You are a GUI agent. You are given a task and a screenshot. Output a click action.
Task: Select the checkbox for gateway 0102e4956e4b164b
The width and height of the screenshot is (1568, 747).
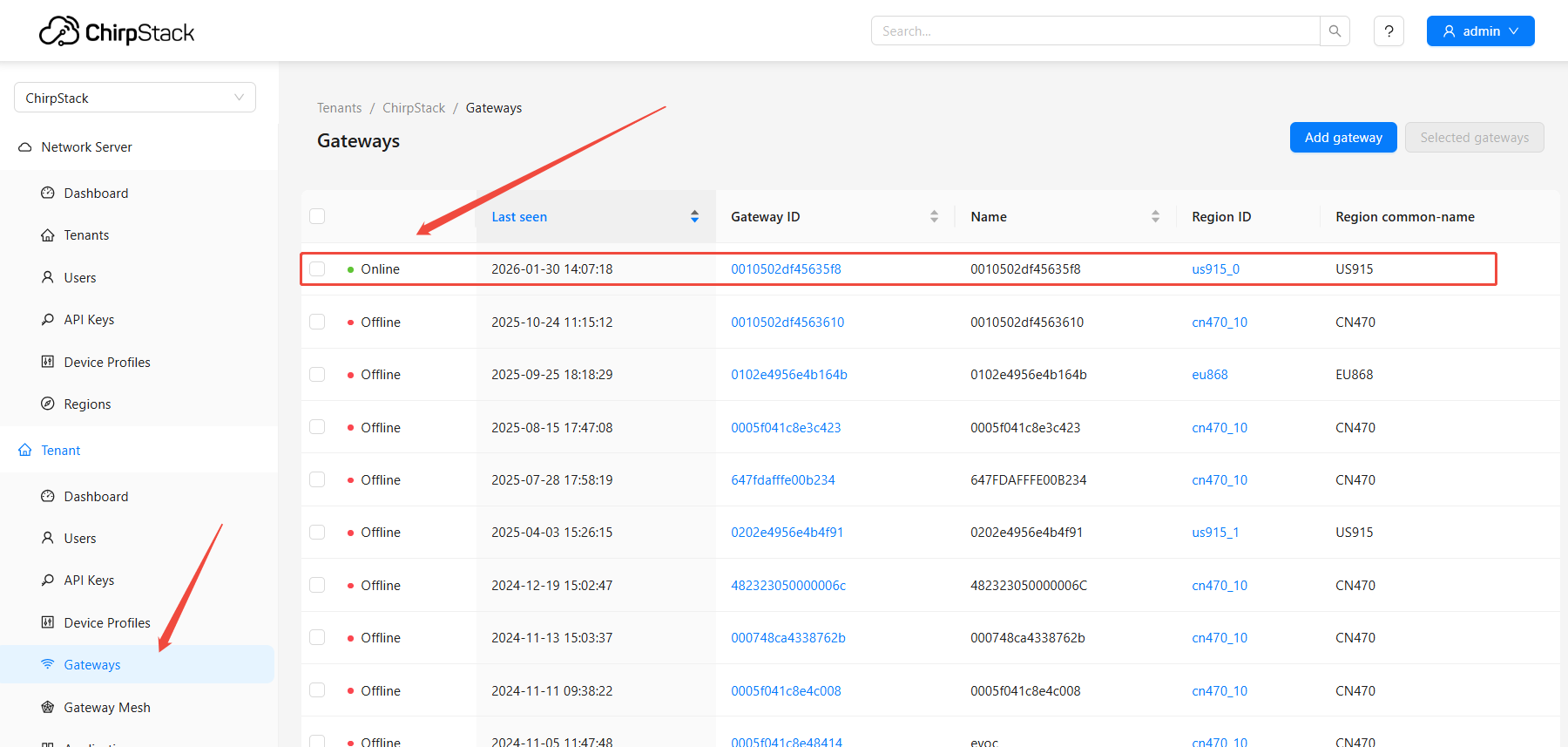pos(317,375)
